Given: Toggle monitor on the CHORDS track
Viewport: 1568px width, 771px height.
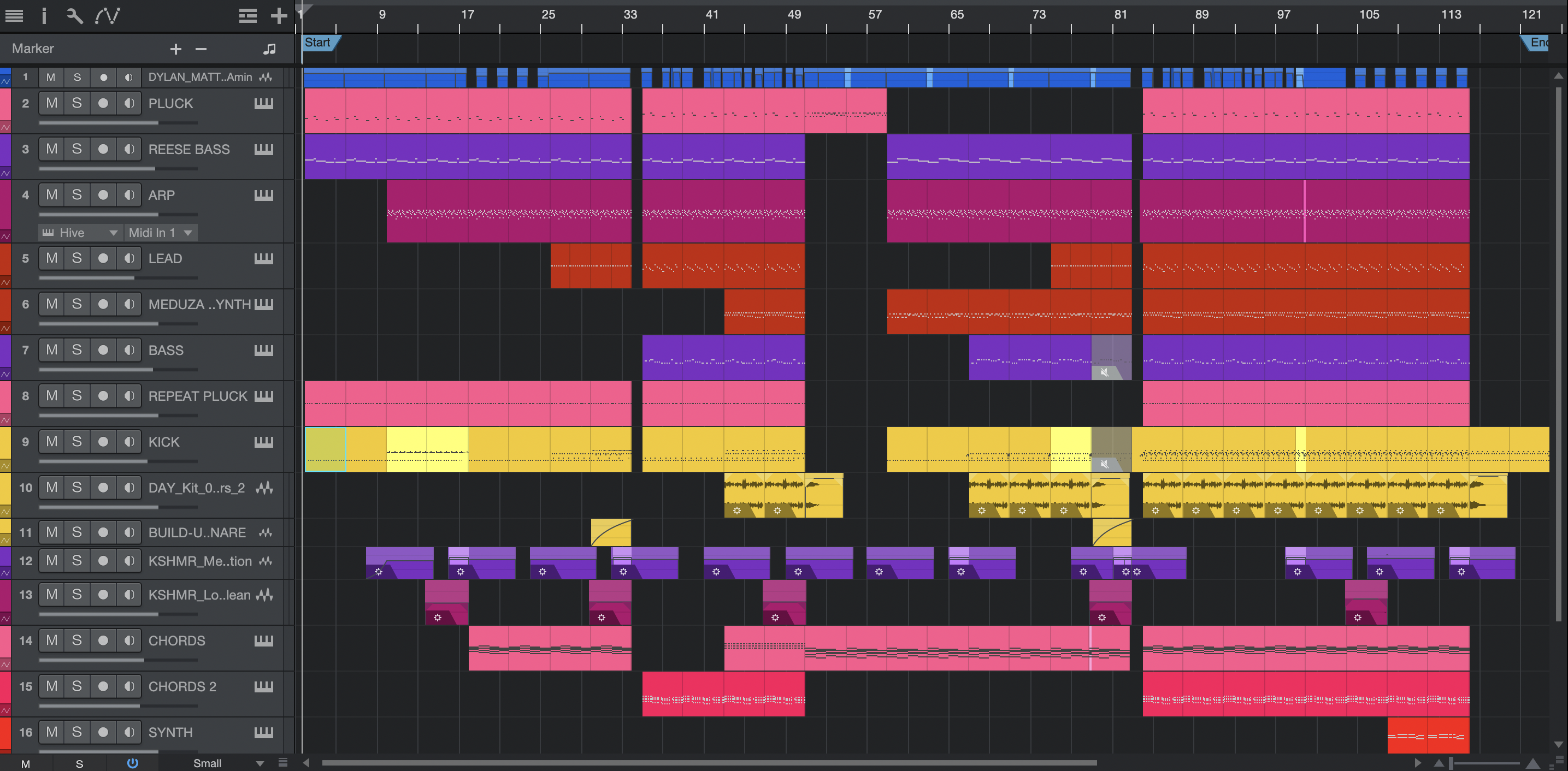Looking at the screenshot, I should [x=128, y=640].
